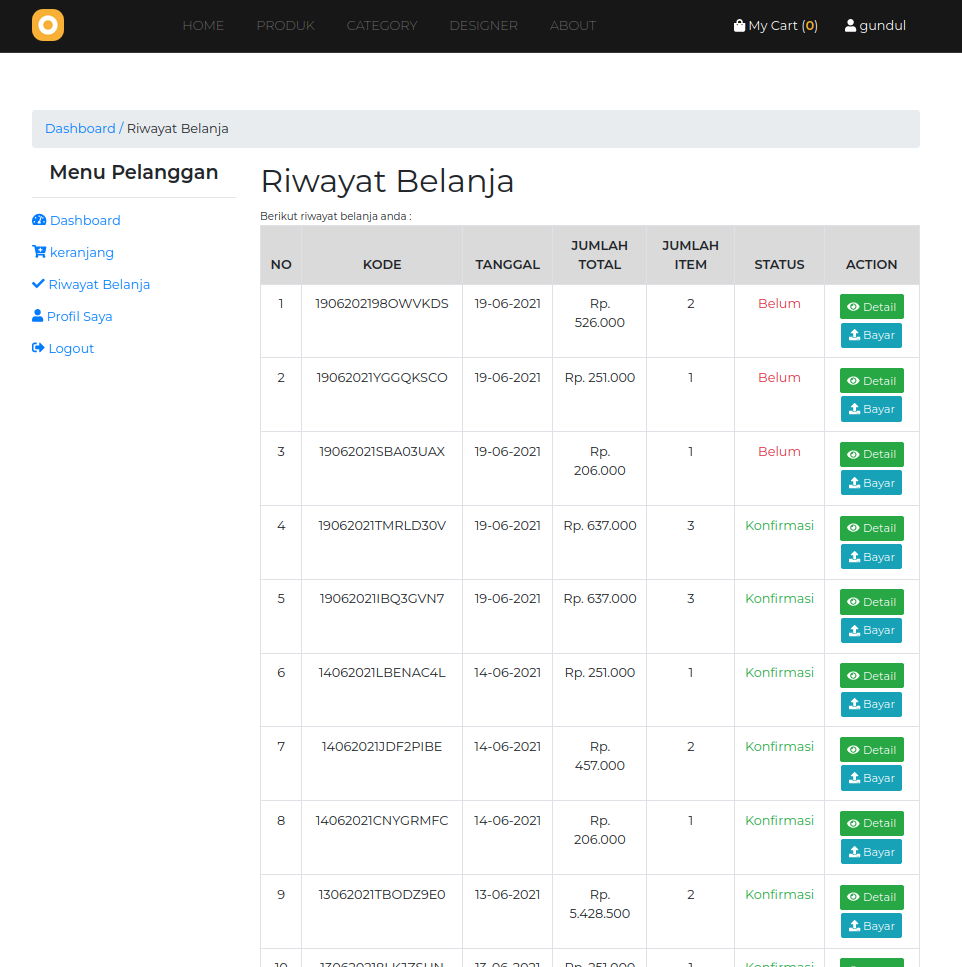Click the user icon next to gundul
The width and height of the screenshot is (962, 967).
pyautogui.click(x=849, y=25)
